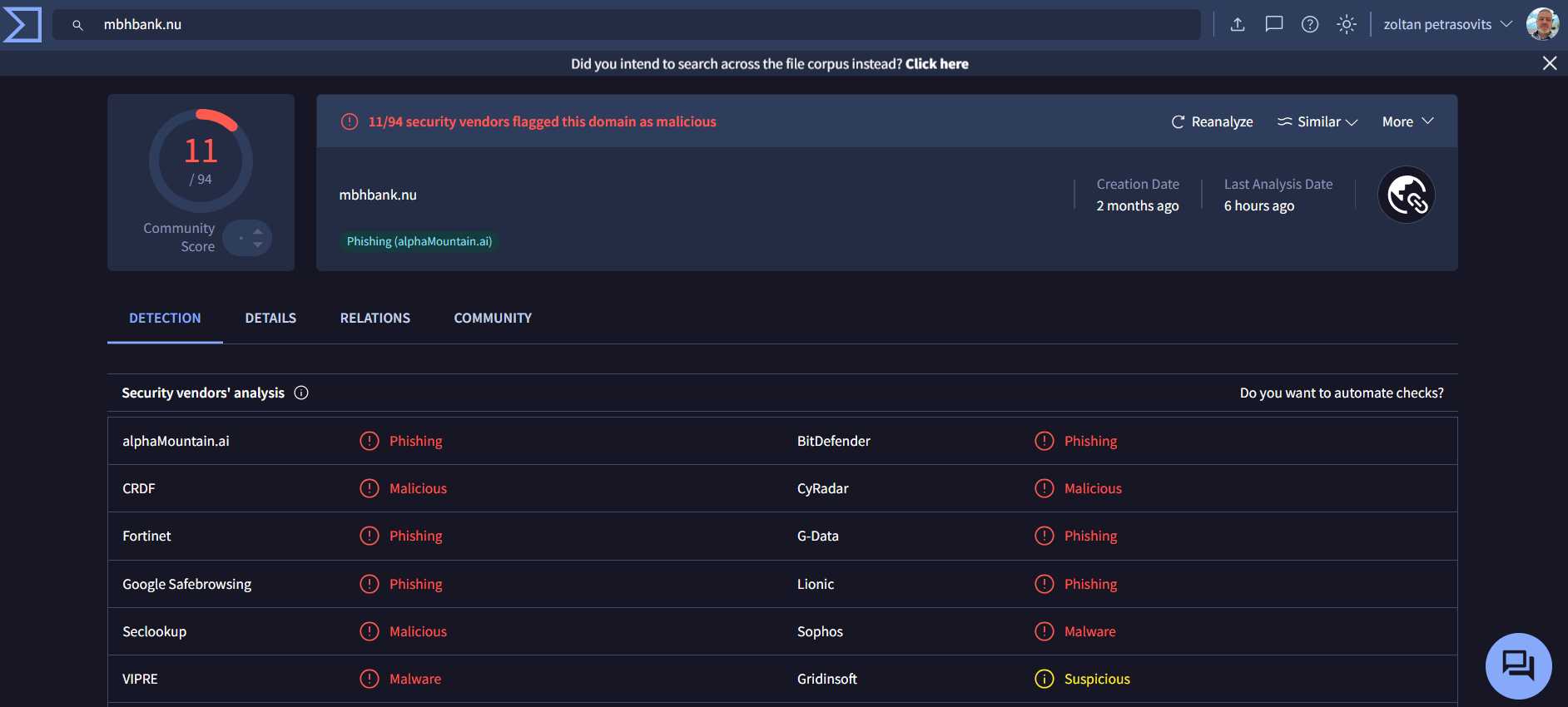Click the Gridinsoft Suspicious verdict text
Viewport: 1568px width, 707px height.
[x=1097, y=679]
